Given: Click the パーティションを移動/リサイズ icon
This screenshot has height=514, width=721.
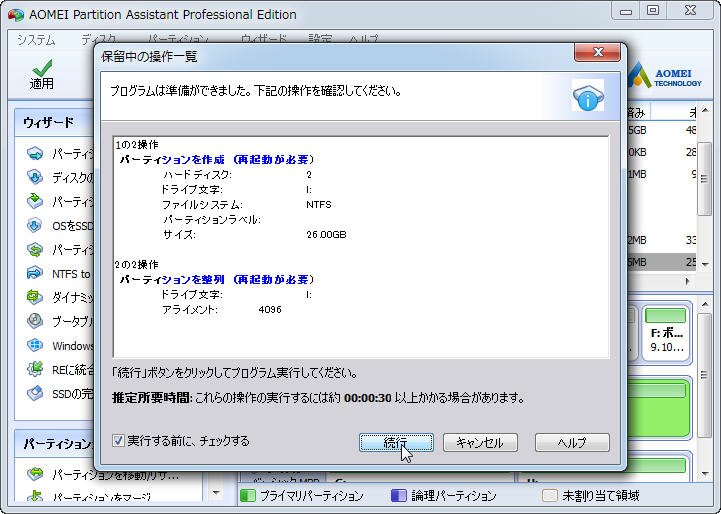Looking at the screenshot, I should [x=35, y=474].
